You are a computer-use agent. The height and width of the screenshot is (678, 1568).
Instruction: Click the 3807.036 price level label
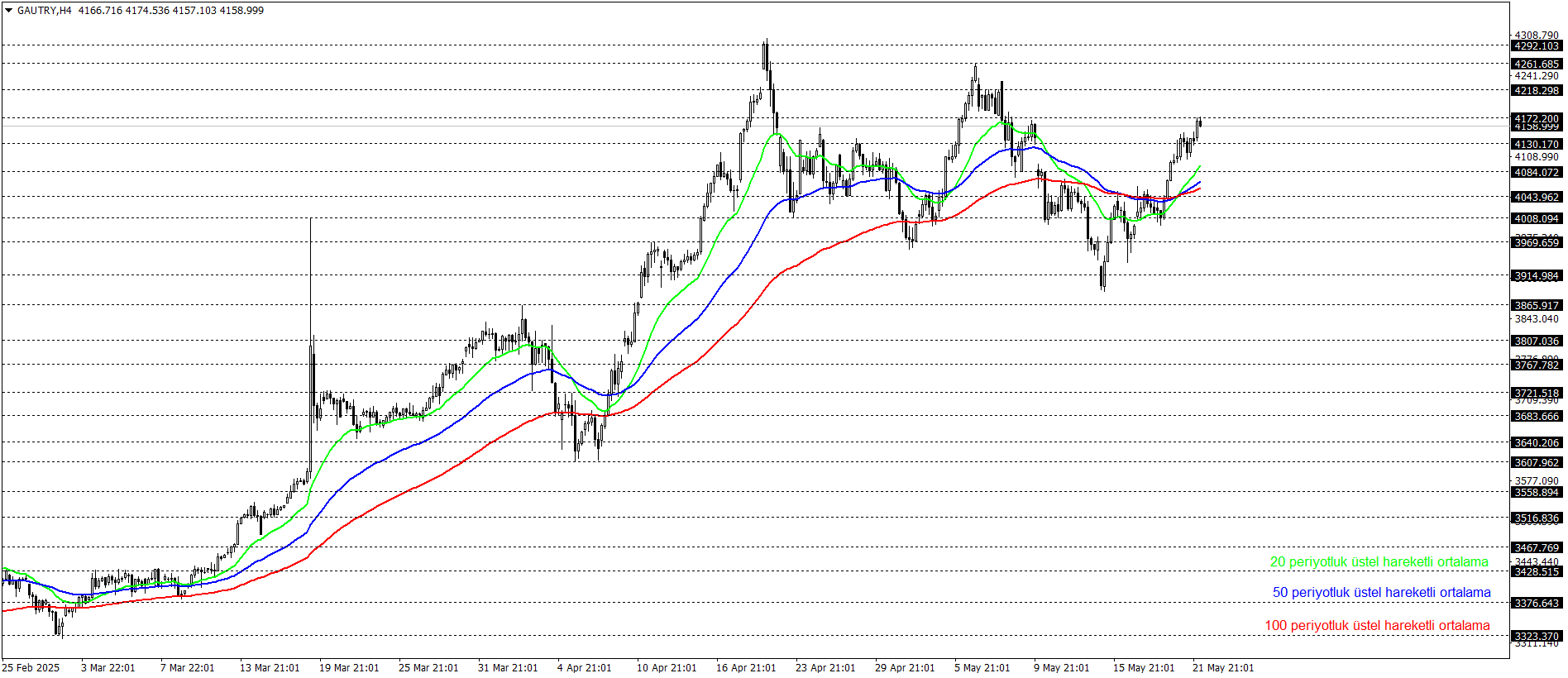(x=1537, y=341)
